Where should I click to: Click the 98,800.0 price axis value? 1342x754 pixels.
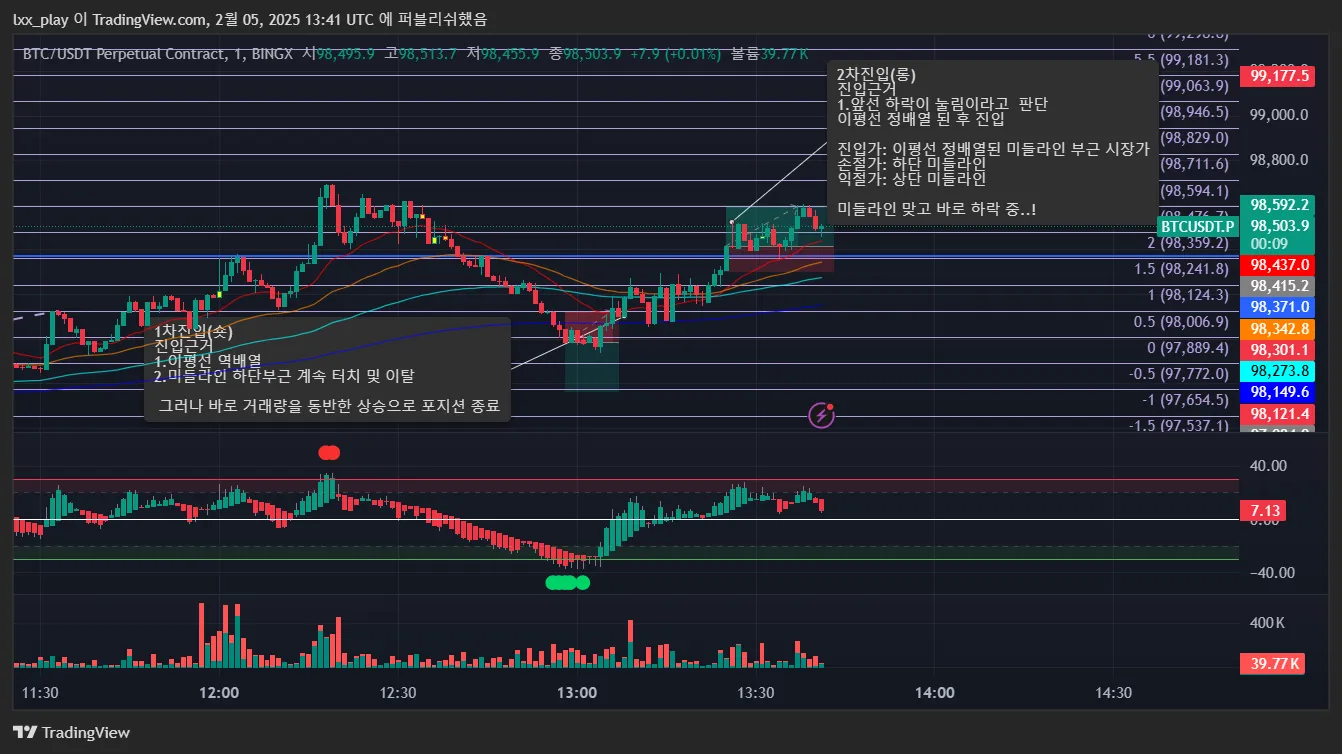[x=1278, y=159]
